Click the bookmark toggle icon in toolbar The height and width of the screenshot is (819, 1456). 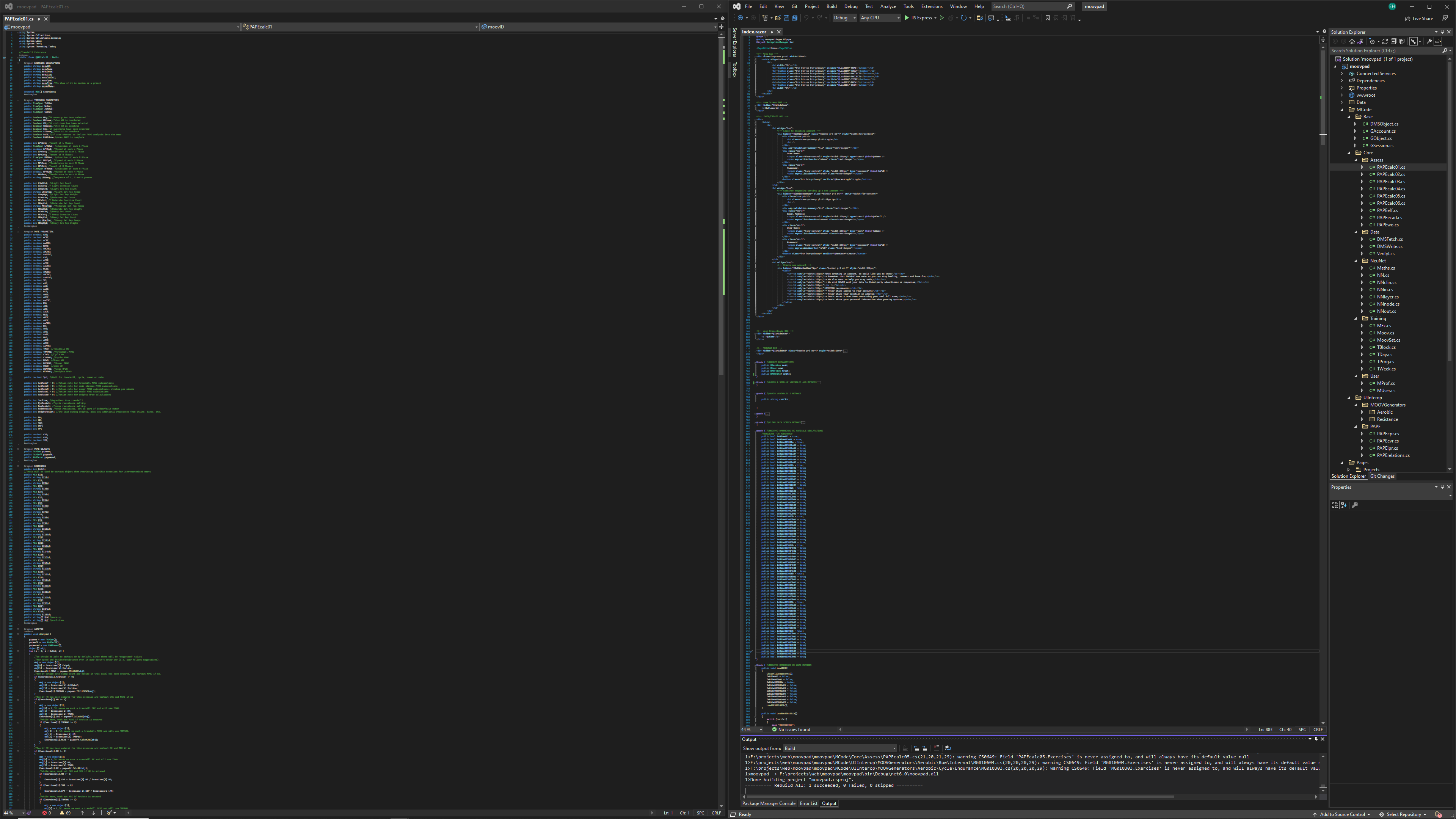[1048, 18]
